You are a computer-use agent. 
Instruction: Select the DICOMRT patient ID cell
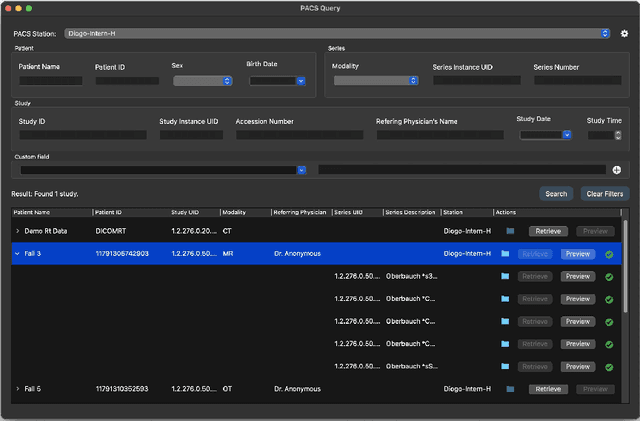pos(111,231)
